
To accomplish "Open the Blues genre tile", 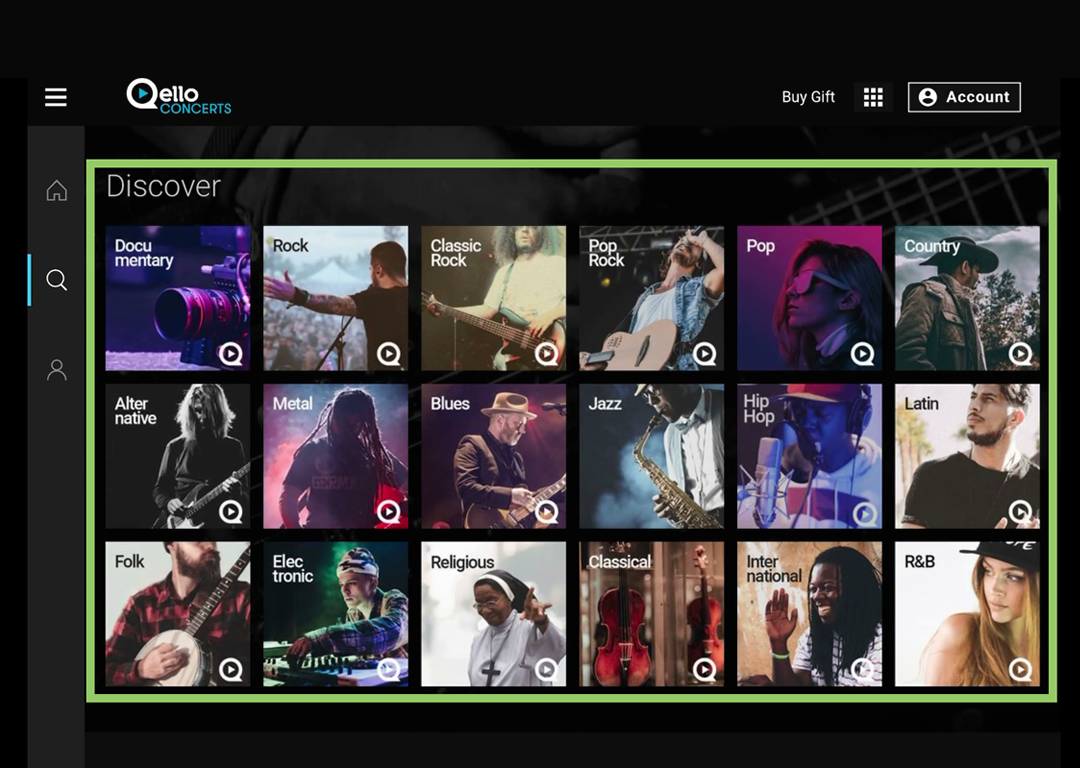I will [x=493, y=456].
